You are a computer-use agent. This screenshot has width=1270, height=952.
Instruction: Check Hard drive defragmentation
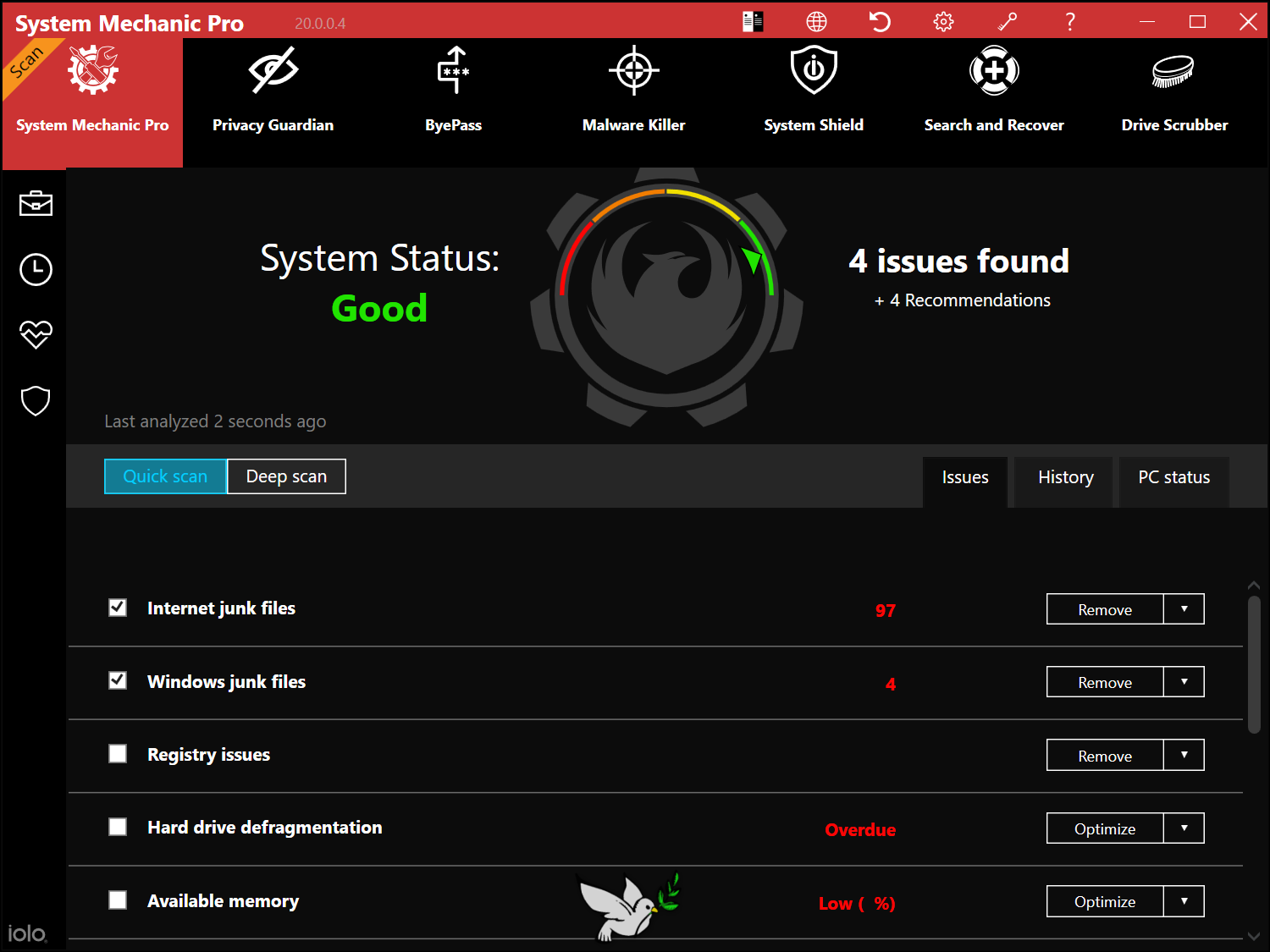[118, 827]
